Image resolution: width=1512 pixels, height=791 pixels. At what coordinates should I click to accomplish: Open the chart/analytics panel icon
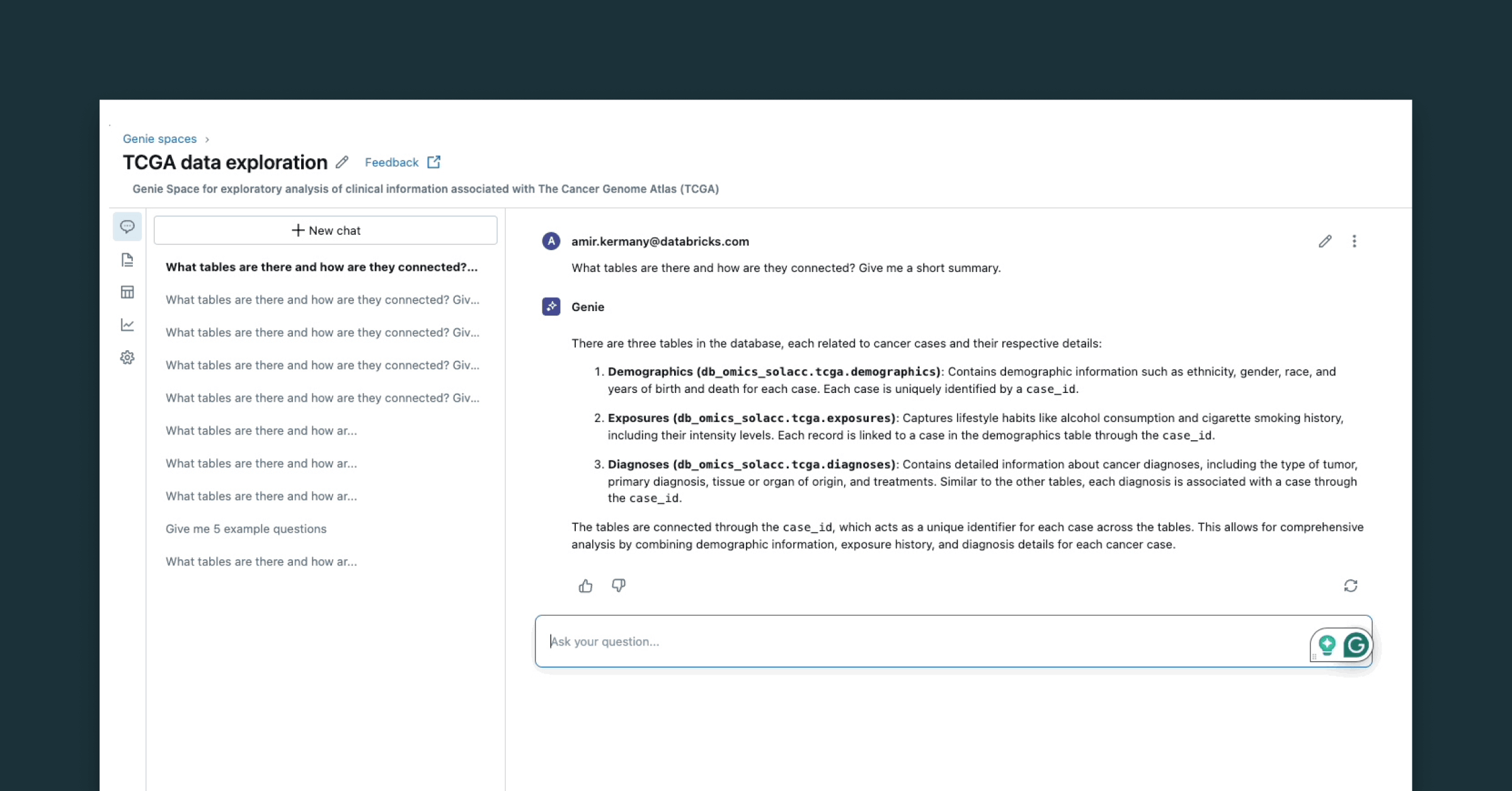[x=127, y=324]
